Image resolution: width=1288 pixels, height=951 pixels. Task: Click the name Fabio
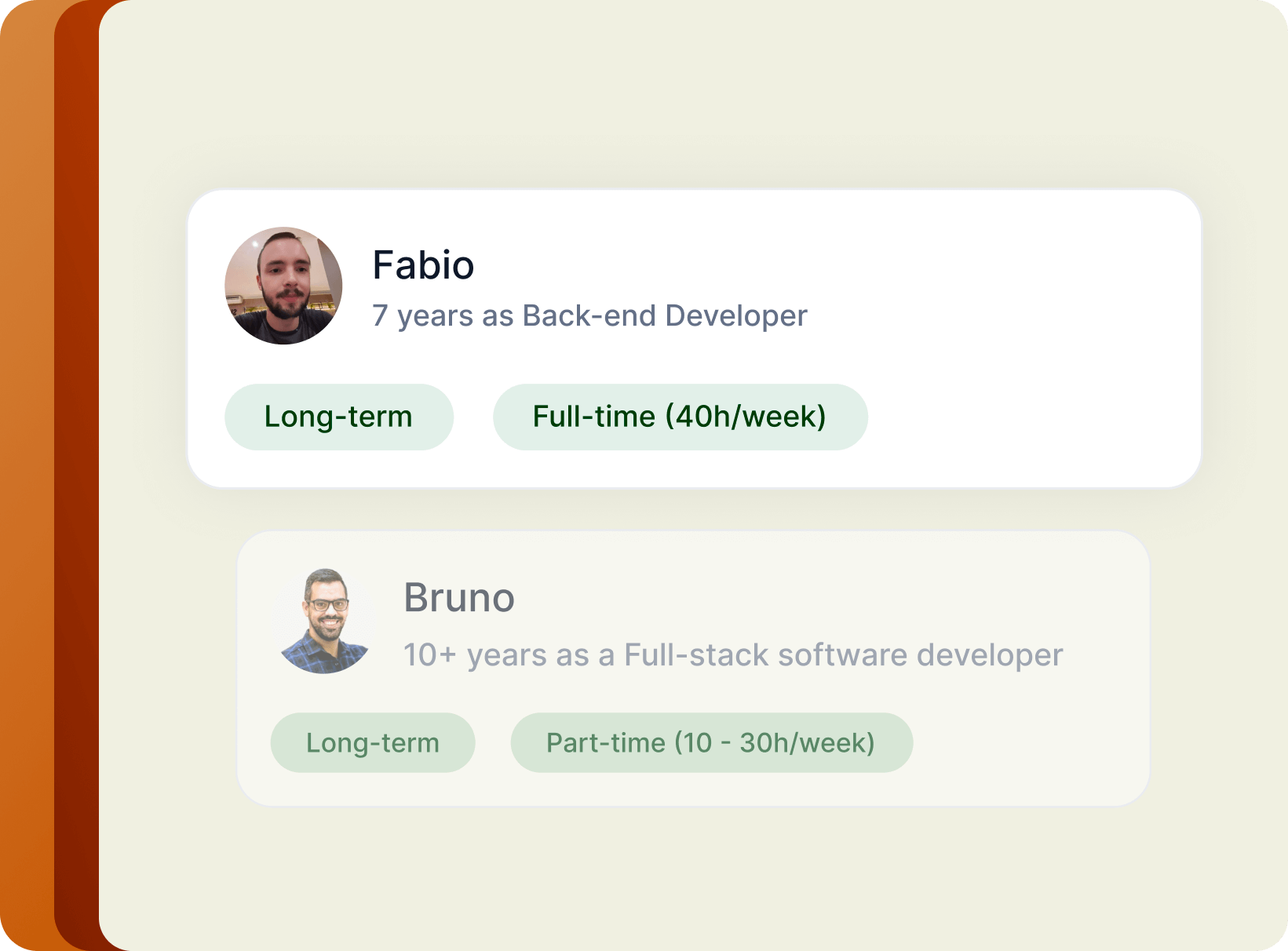click(x=423, y=265)
